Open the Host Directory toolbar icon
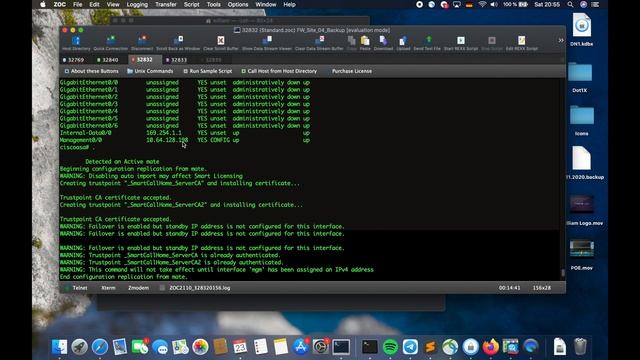This screenshot has height=360, width=640. tap(76, 43)
